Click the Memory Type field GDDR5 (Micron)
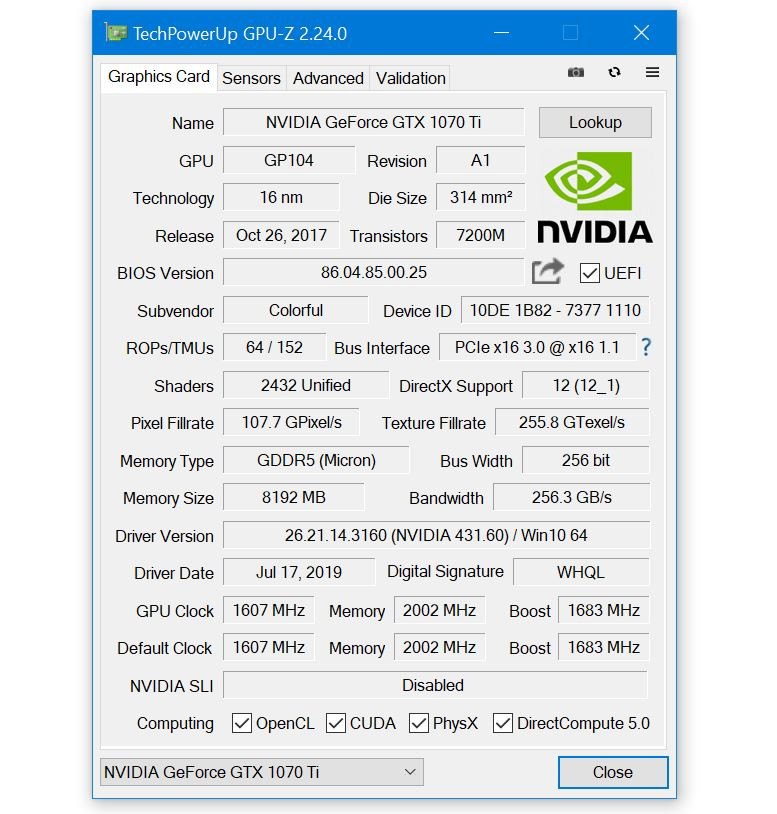This screenshot has height=814, width=777. coord(317,460)
